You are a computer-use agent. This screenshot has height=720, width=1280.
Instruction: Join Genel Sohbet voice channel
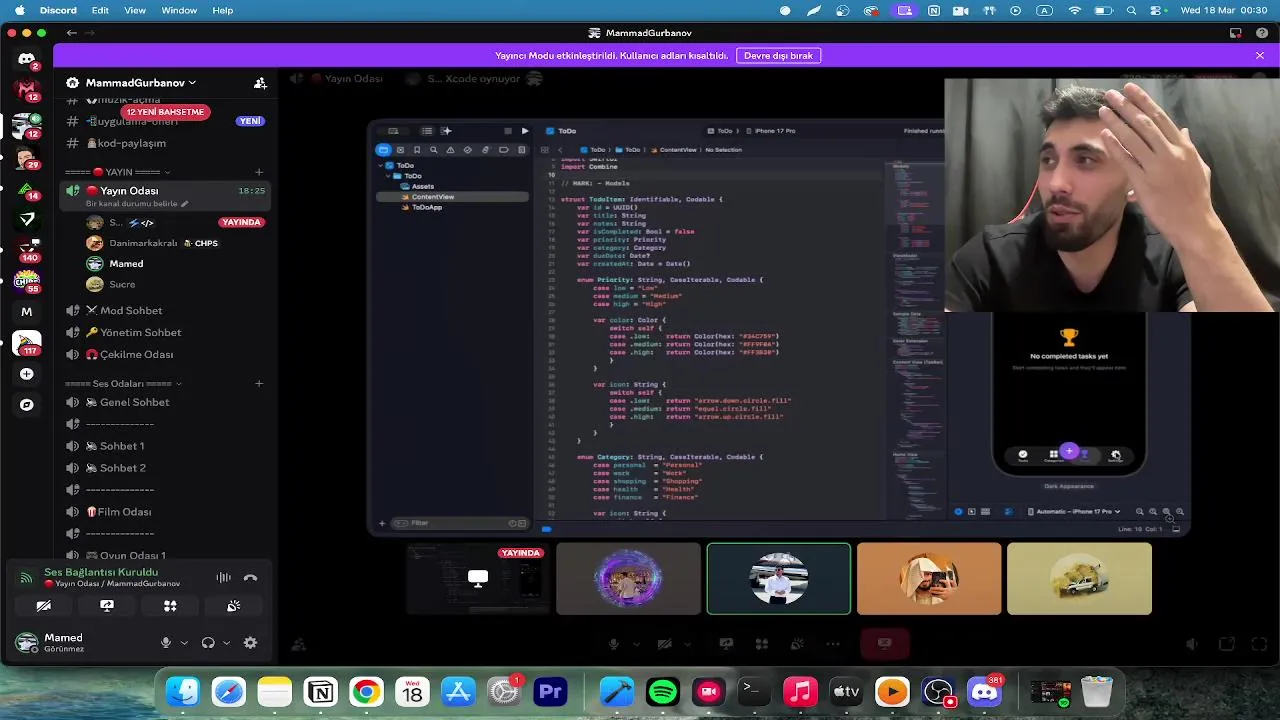tap(165, 402)
